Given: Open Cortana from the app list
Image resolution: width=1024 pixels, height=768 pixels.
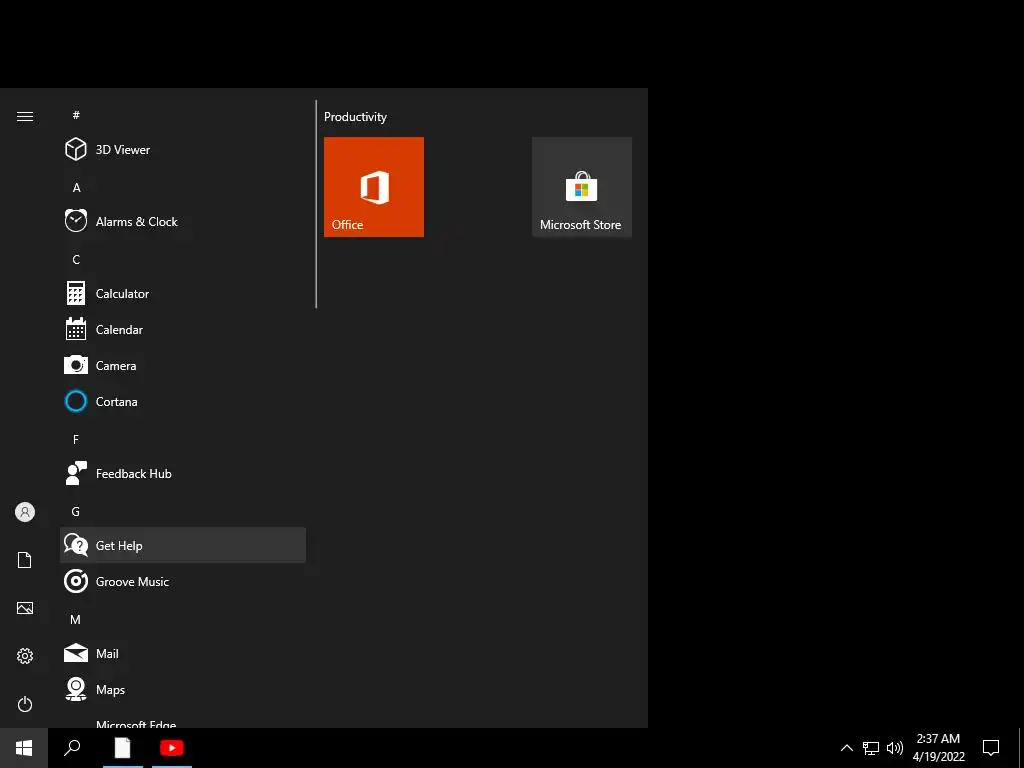Looking at the screenshot, I should 183,401.
